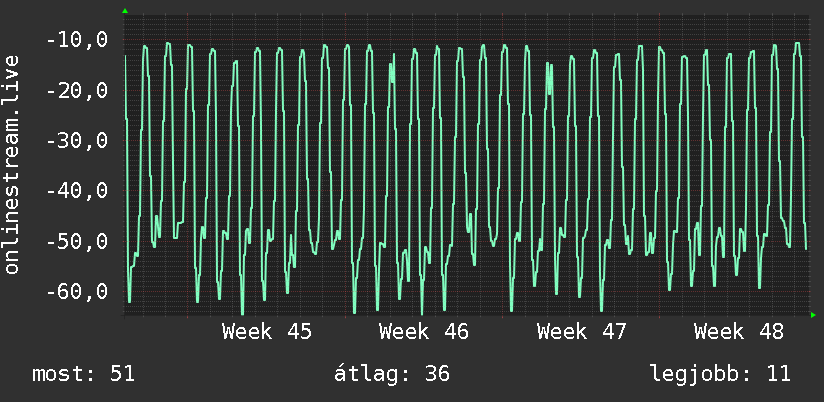This screenshot has width=824, height=402.
Task: Click the 'most: 51' statistic
Action: (x=84, y=374)
